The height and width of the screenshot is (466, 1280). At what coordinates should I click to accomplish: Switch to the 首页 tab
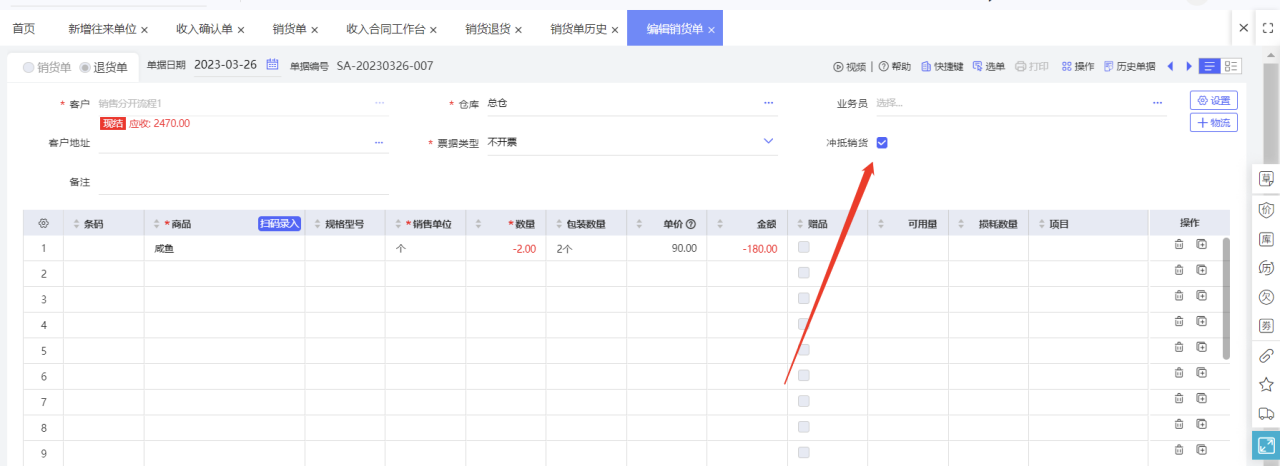pos(24,29)
